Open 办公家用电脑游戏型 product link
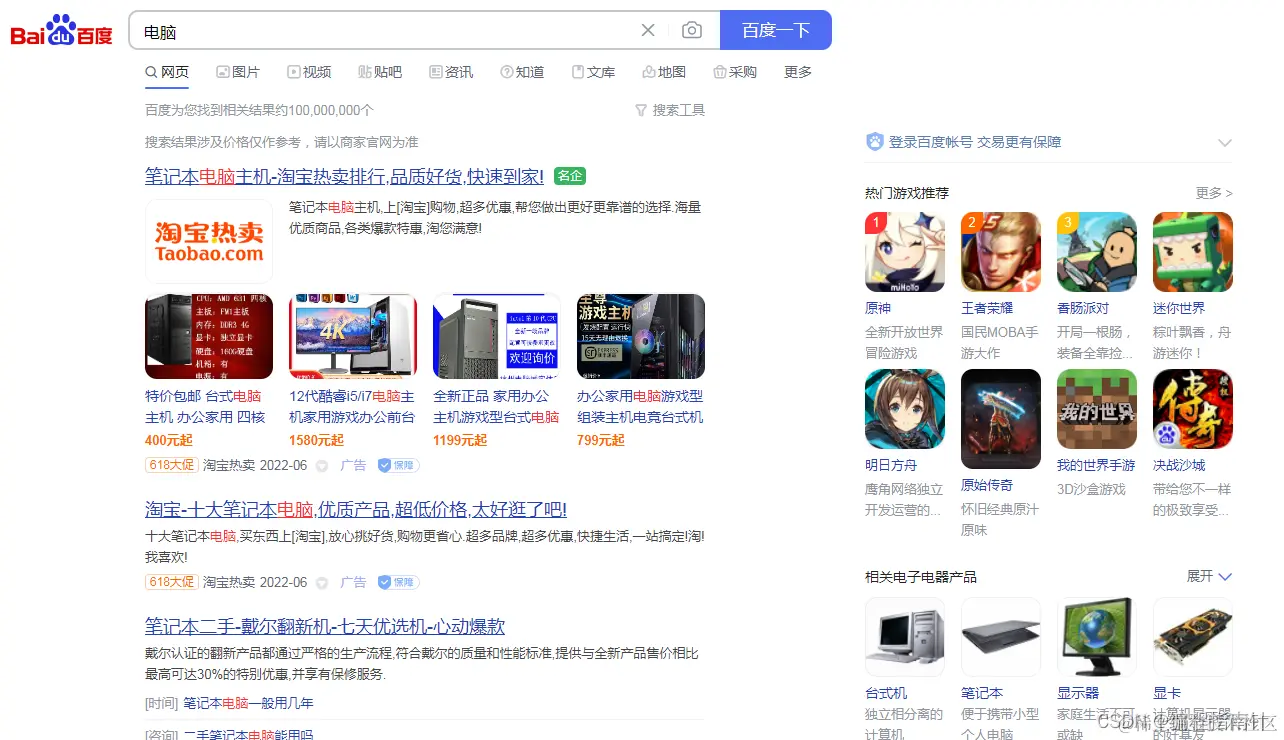1284x740 pixels. [x=640, y=407]
